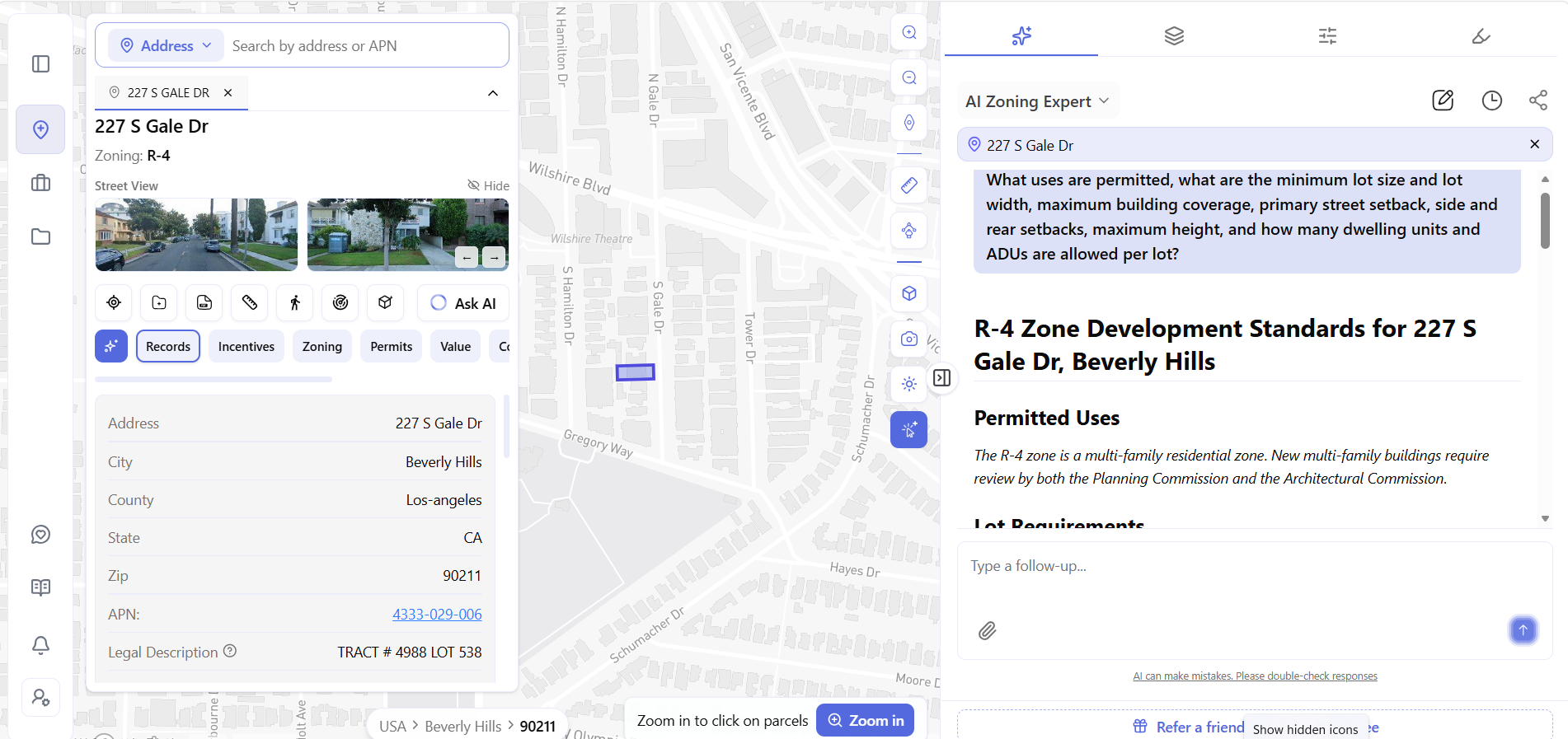Screen dimensions: 1568x739
Task: Collapse the property panel chevron
Action: (493, 93)
